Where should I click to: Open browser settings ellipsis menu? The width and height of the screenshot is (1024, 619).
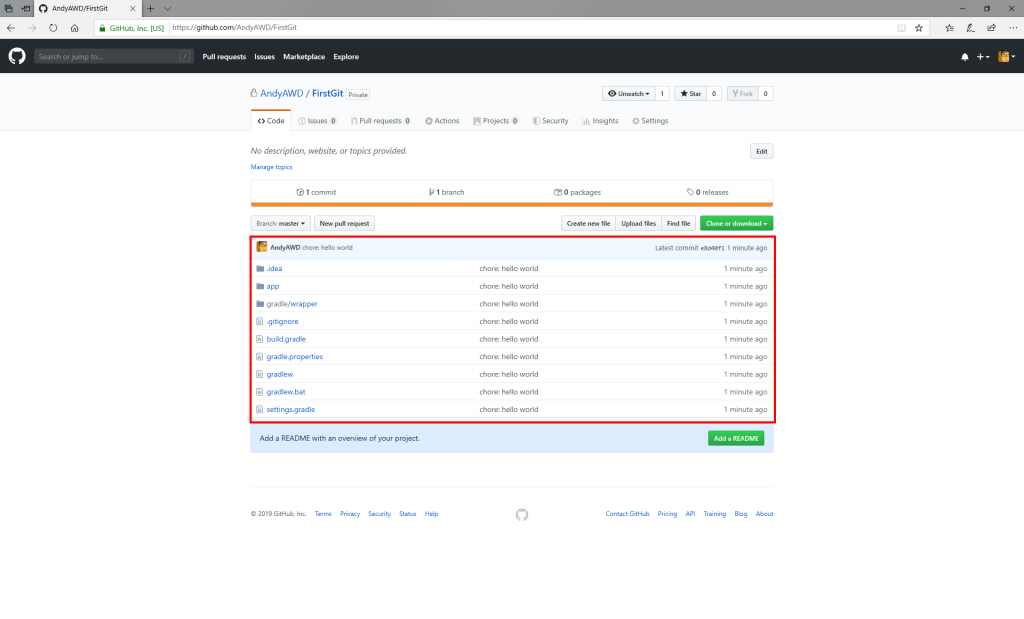click(1013, 28)
